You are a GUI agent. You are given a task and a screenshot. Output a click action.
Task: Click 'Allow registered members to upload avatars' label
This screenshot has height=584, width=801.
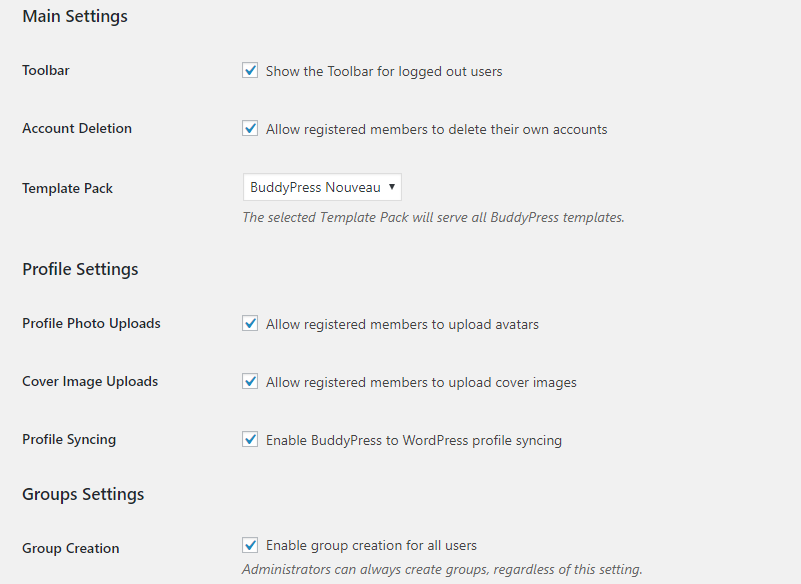pyautogui.click(x=403, y=324)
